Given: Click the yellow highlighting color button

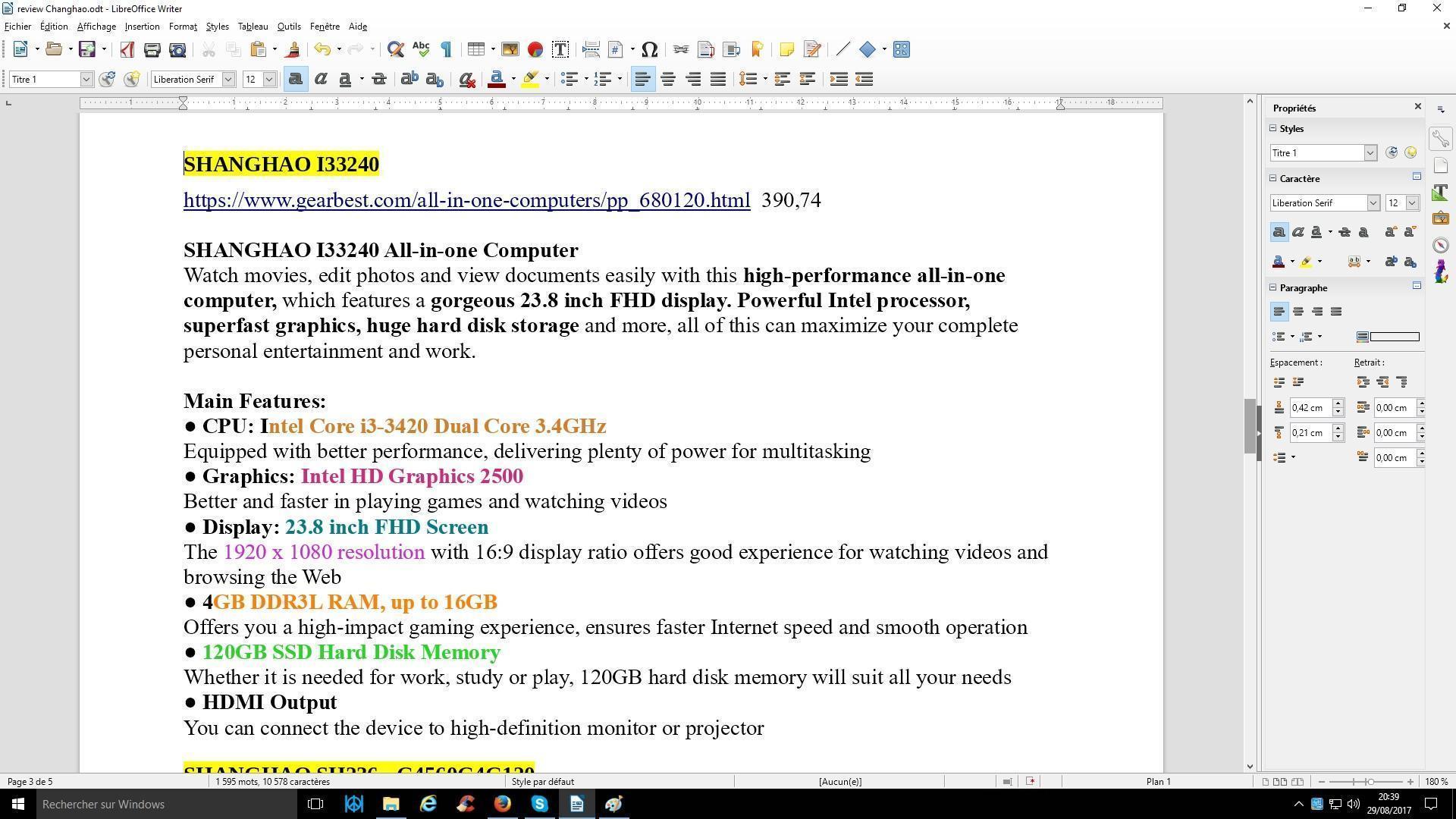Looking at the screenshot, I should coord(531,80).
